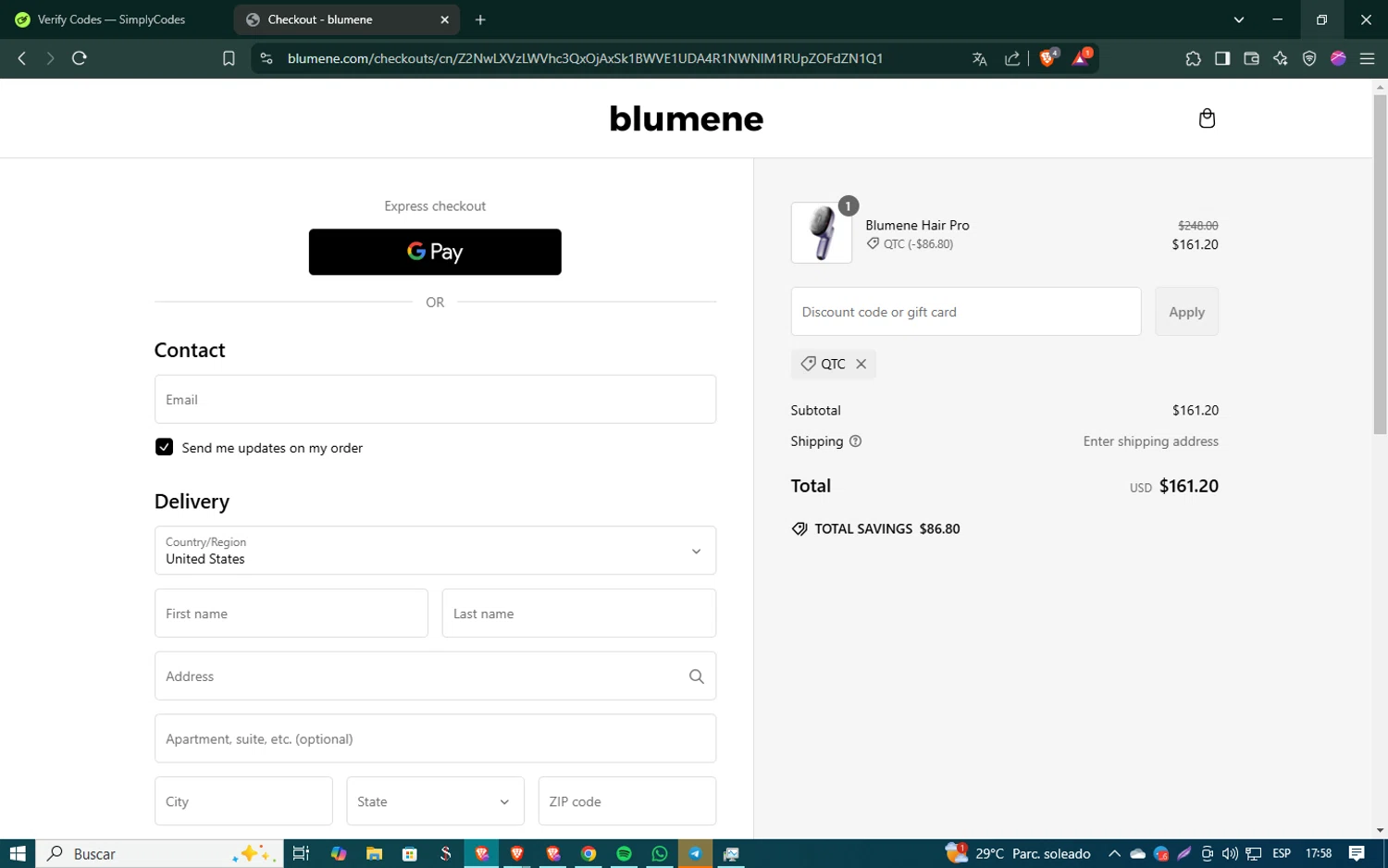
Task: Open the Brave VPN shield icon
Action: tap(1309, 58)
